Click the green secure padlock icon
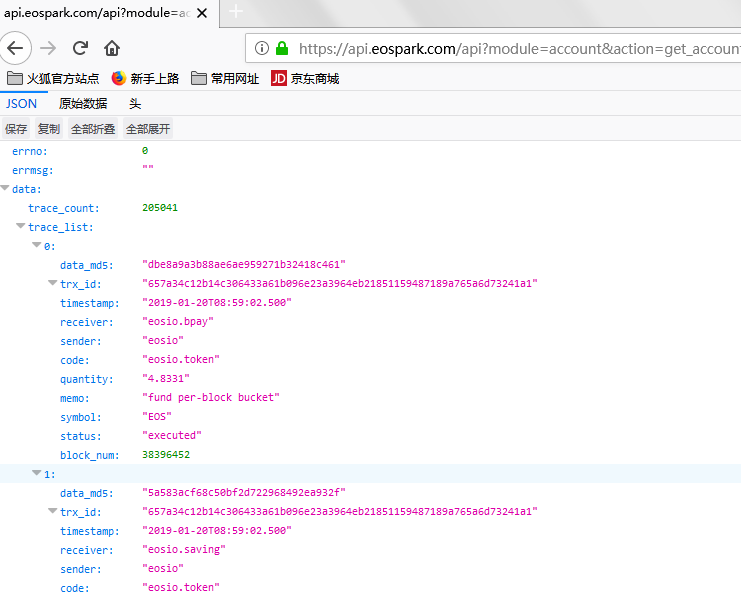 [282, 48]
